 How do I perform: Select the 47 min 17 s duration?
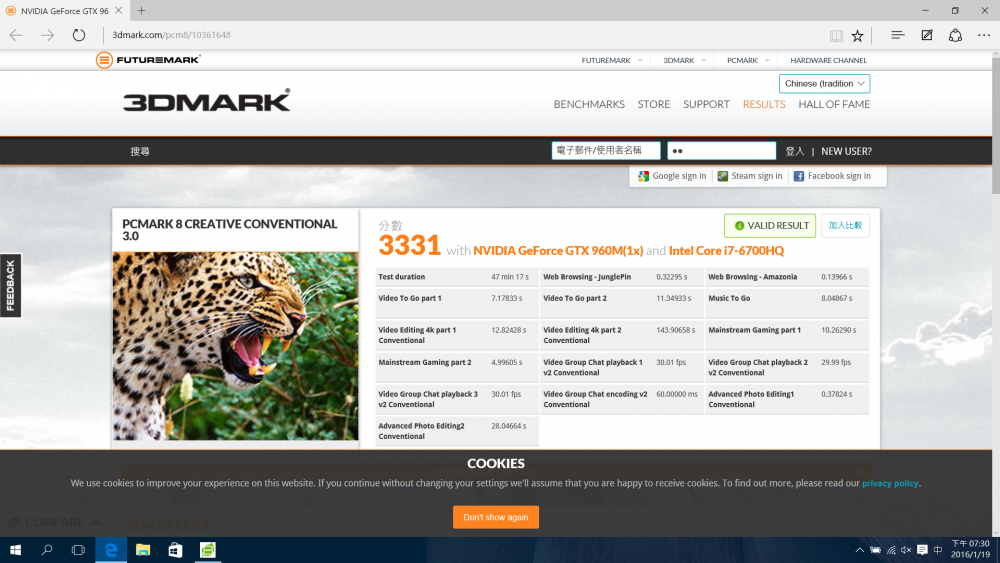pos(510,277)
